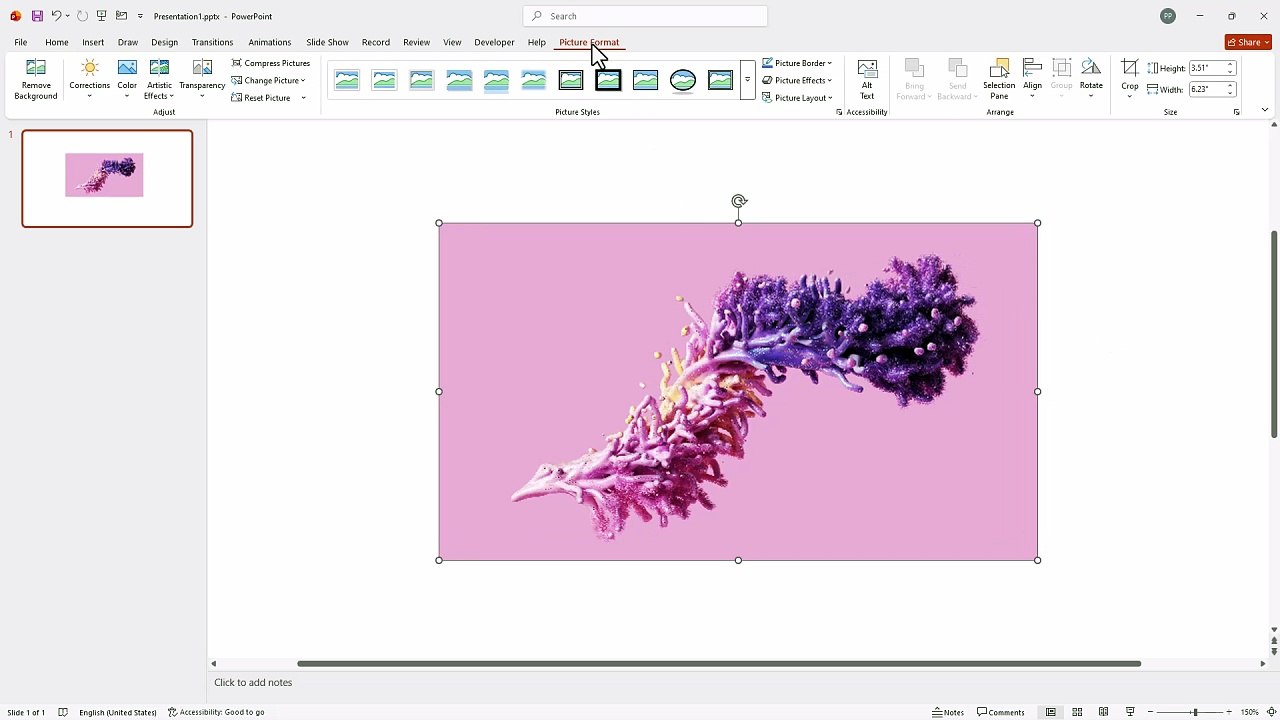The width and height of the screenshot is (1280, 720).
Task: Expand the Reset Picture dropdown arrow
Action: [x=303, y=98]
